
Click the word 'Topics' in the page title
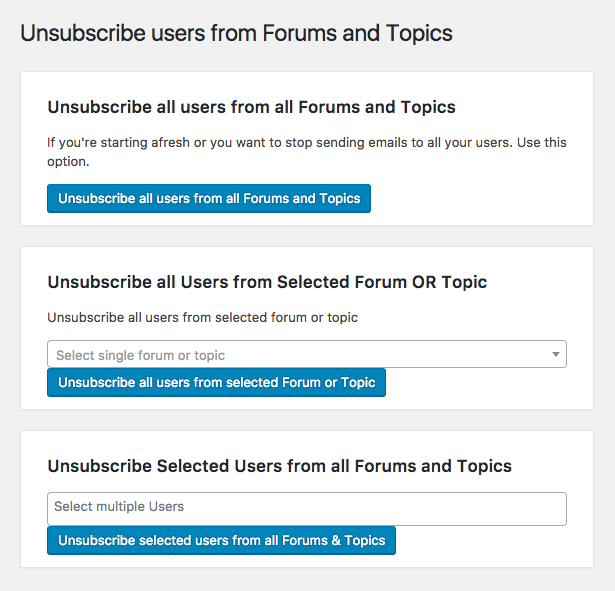419,33
